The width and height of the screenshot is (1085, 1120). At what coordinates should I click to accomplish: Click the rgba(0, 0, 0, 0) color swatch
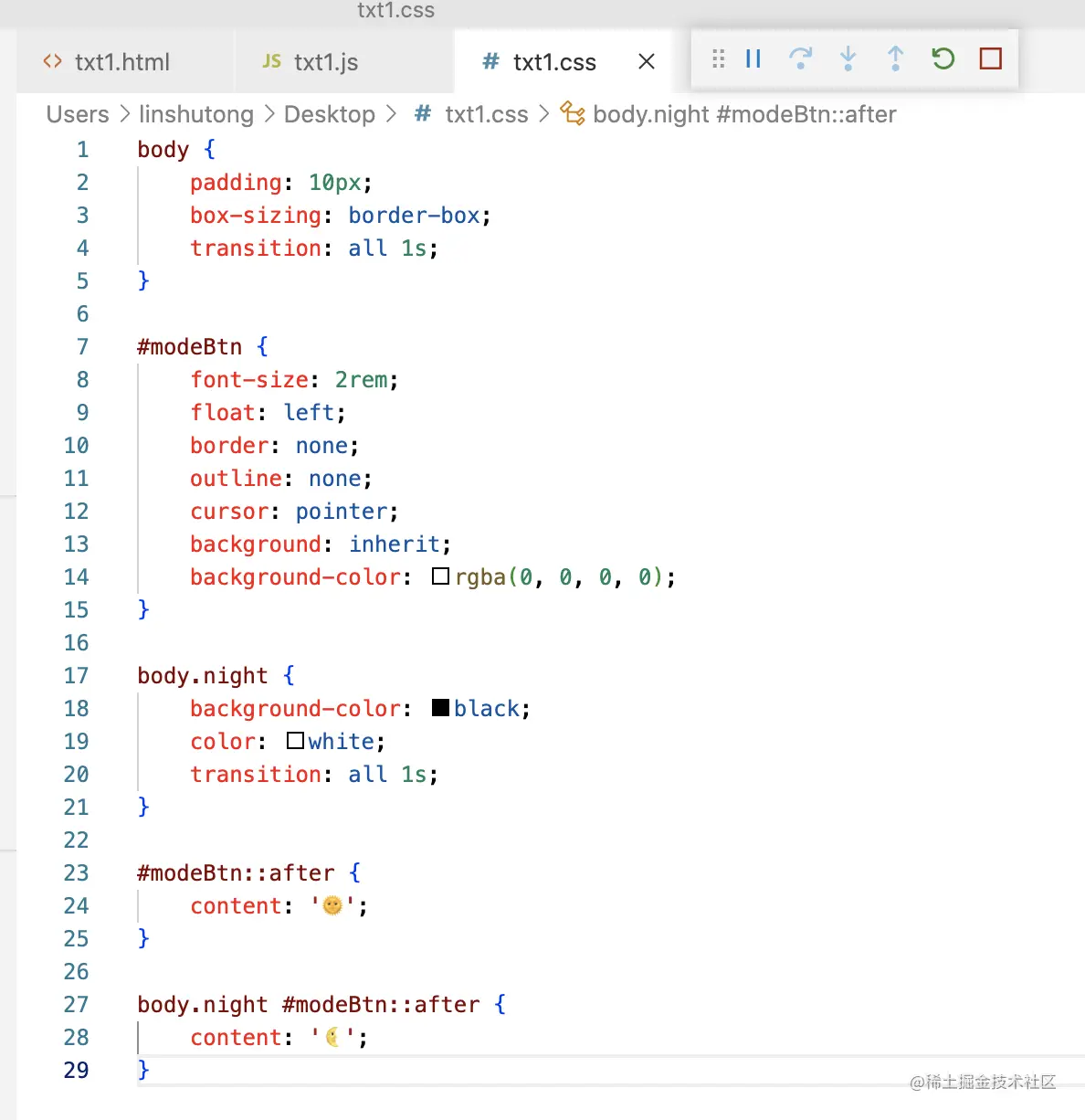pyautogui.click(x=440, y=576)
